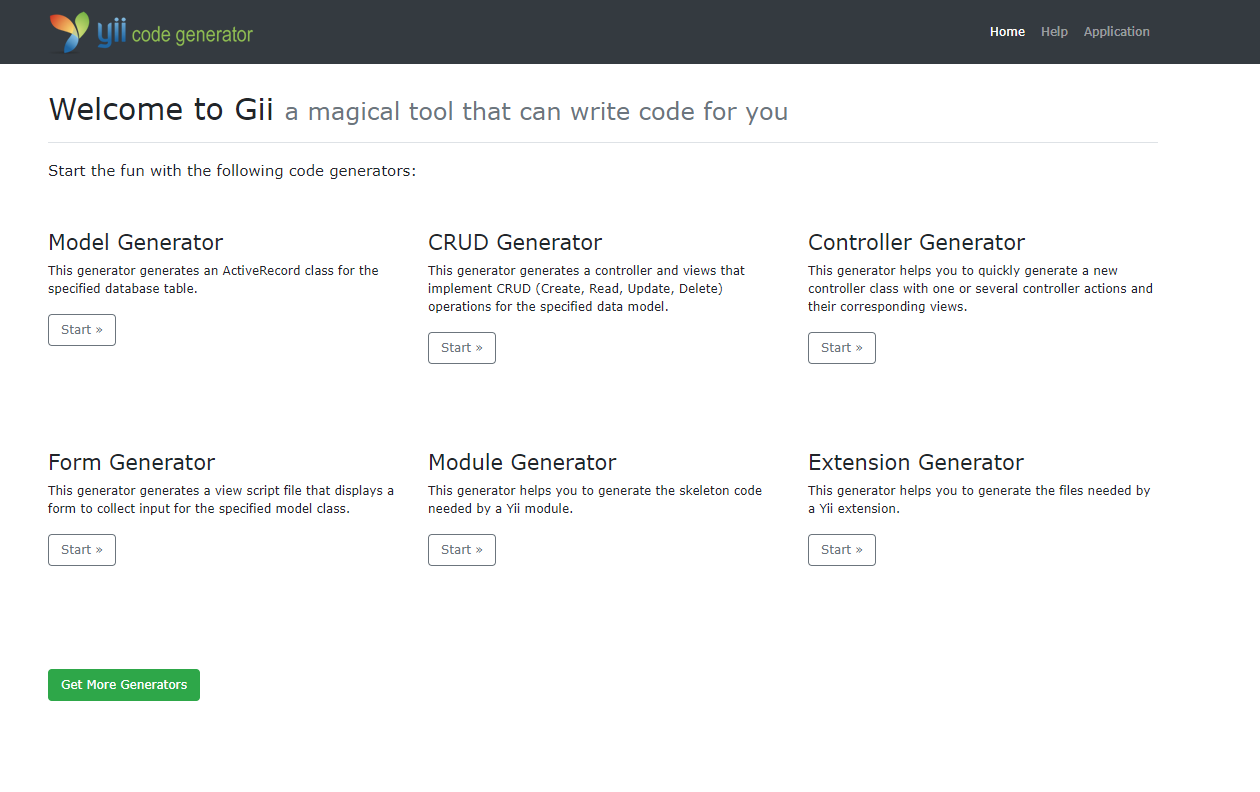Start the Model Generator
The image size is (1260, 792).
tap(82, 330)
